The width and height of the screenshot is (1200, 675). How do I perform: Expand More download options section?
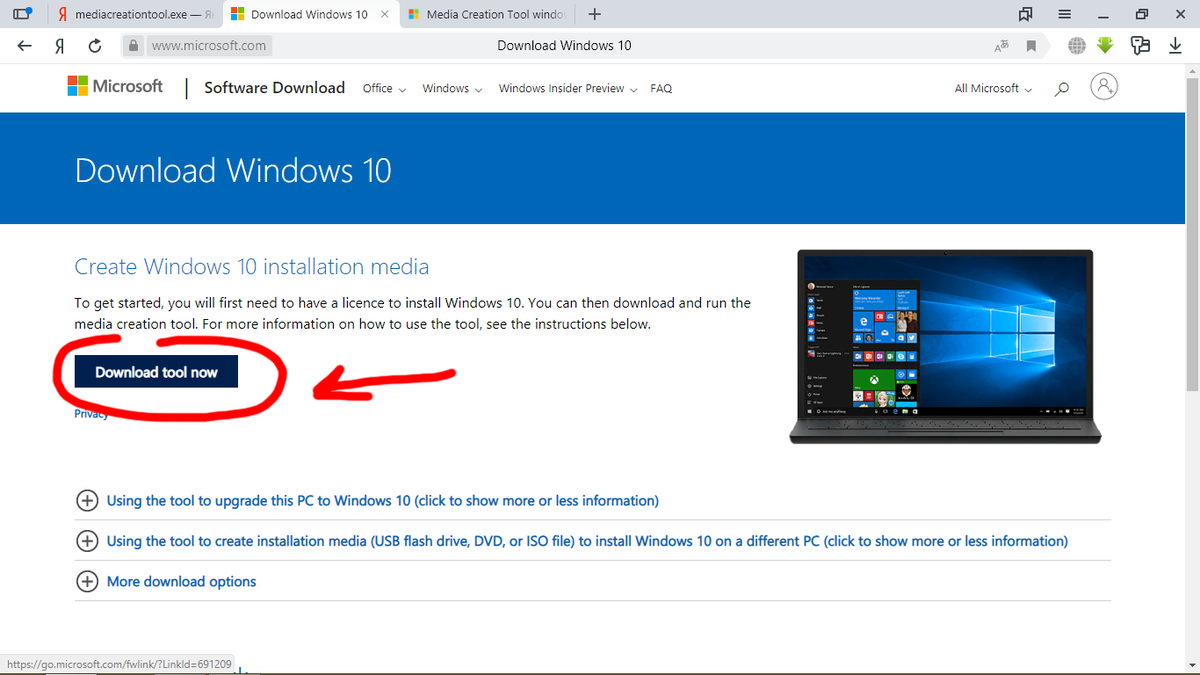pyautogui.click(x=166, y=581)
